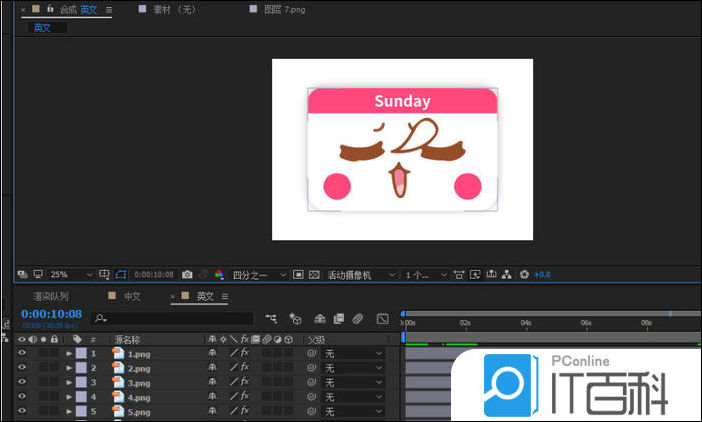Toggle the mask and shape path visibility icon

pos(122,274)
